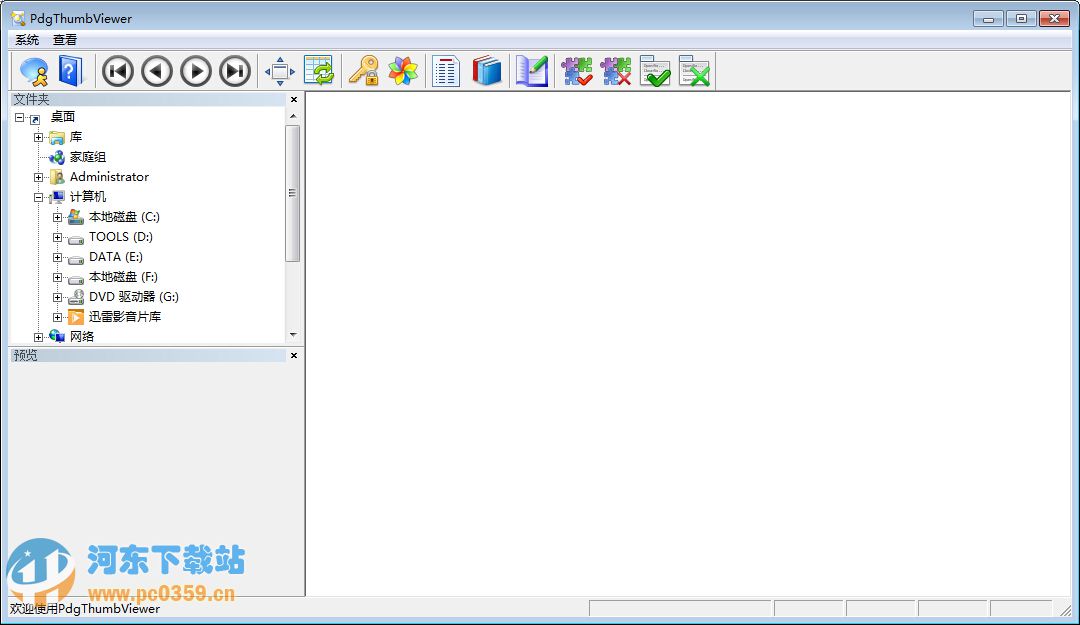Click the previous page navigation button

point(156,71)
